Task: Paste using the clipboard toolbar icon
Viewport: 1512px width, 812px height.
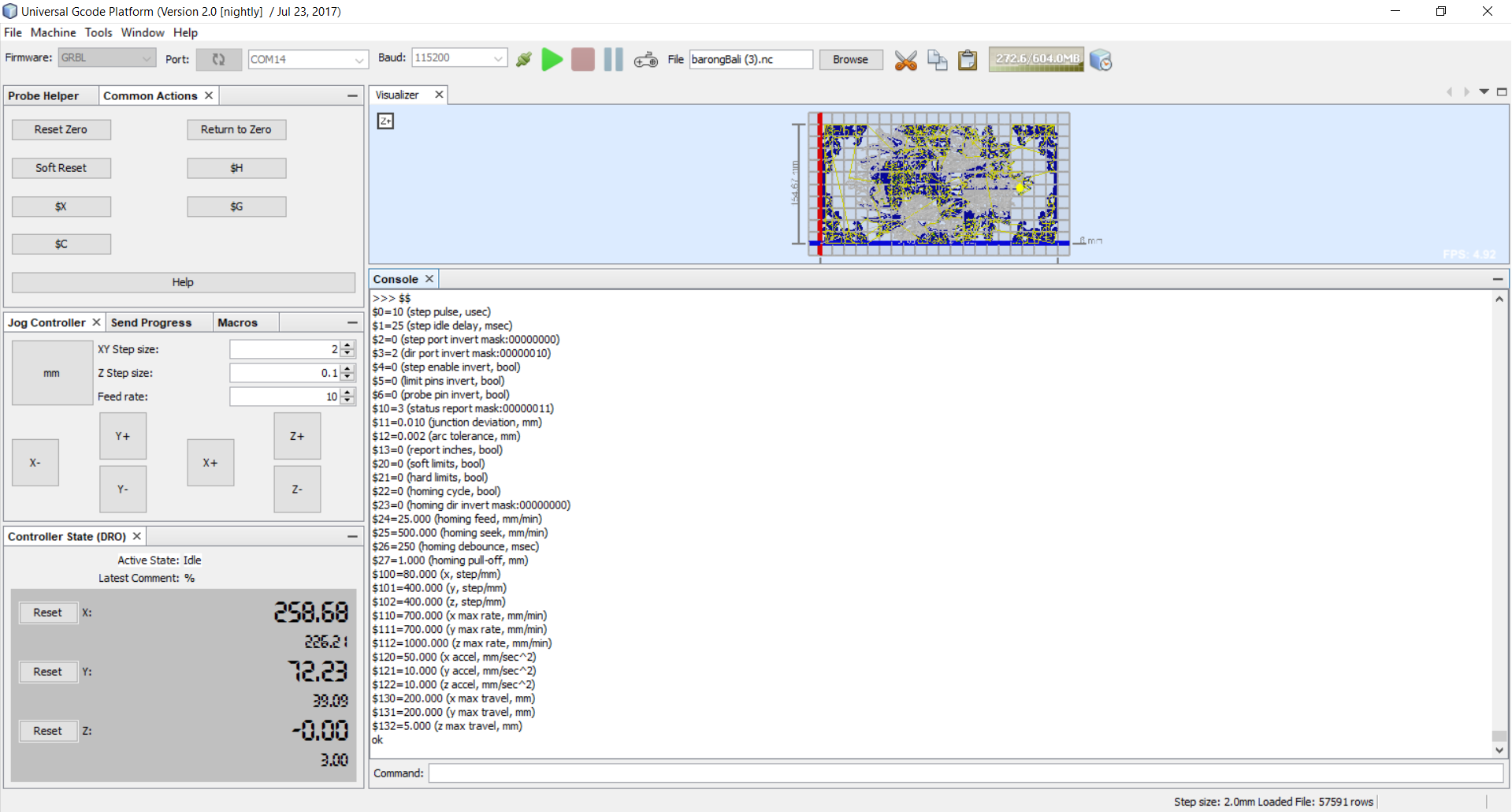Action: 968,60
